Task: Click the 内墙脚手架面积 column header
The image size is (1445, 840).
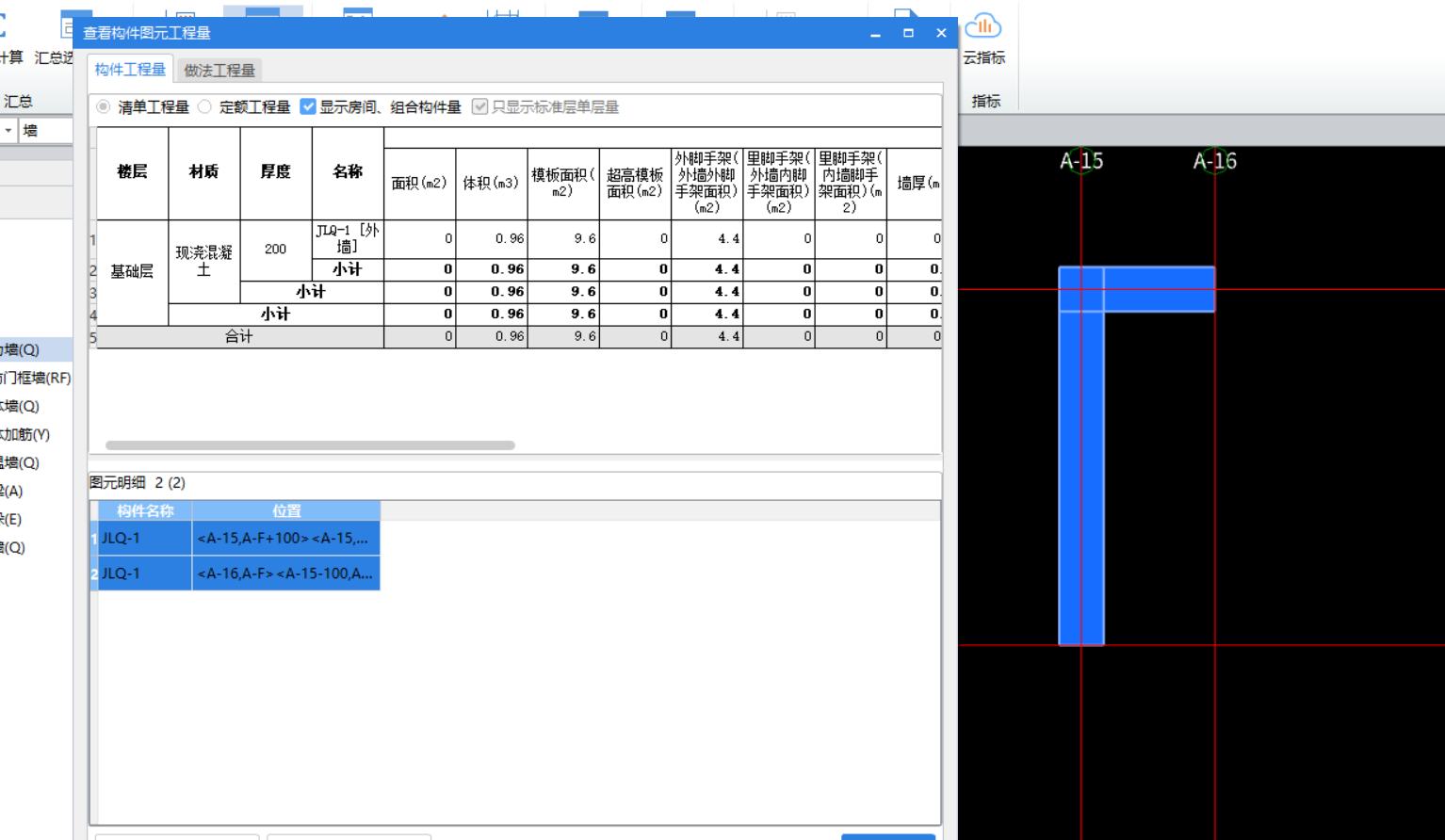Action: coord(851,184)
